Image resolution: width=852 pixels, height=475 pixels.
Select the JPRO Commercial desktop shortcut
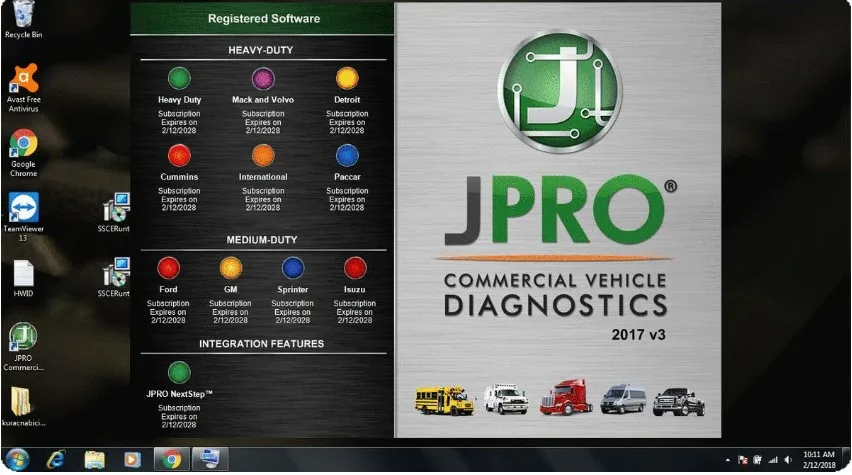pyautogui.click(x=23, y=347)
